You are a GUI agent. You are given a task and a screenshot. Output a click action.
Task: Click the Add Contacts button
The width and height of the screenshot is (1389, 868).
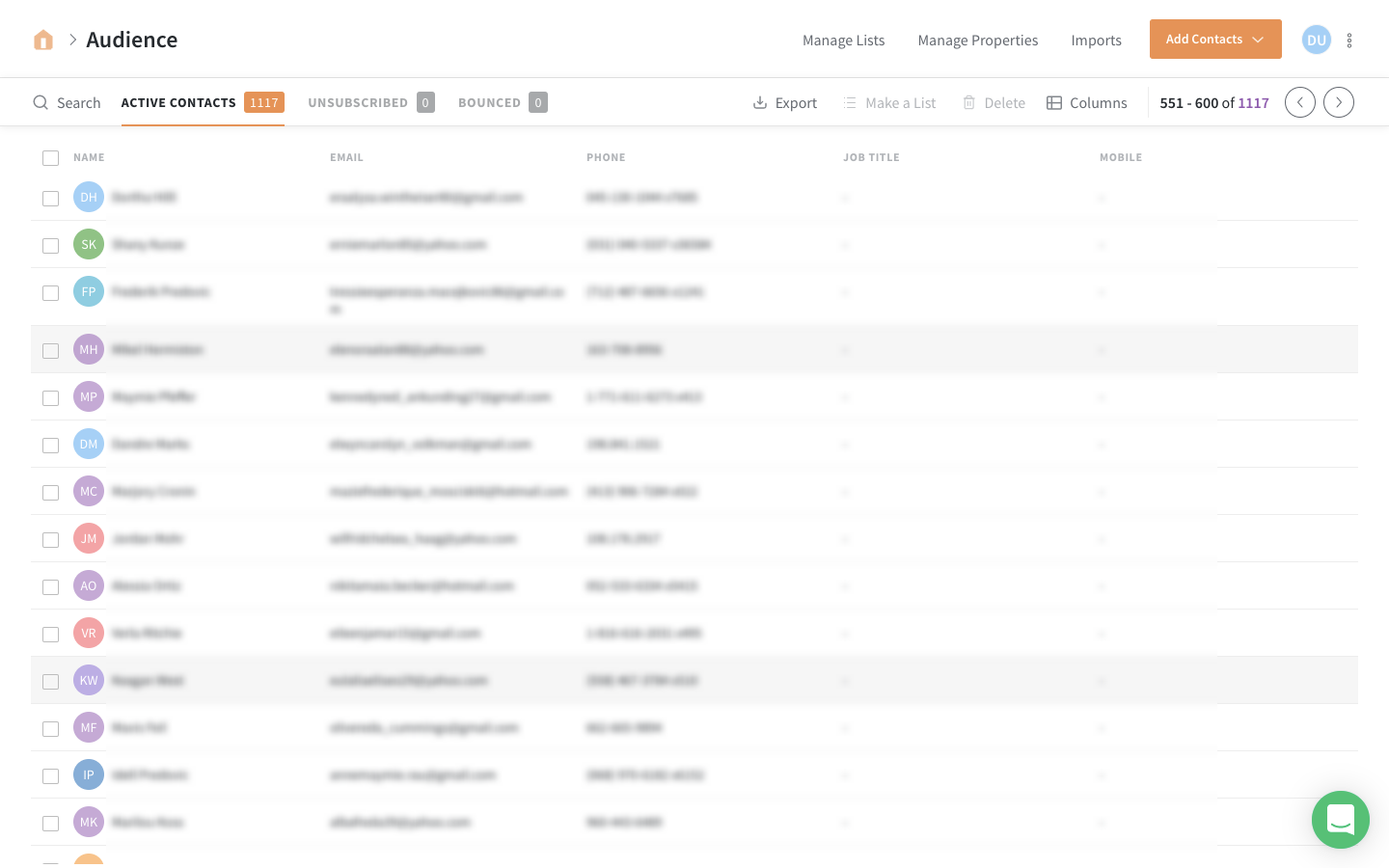(1204, 40)
